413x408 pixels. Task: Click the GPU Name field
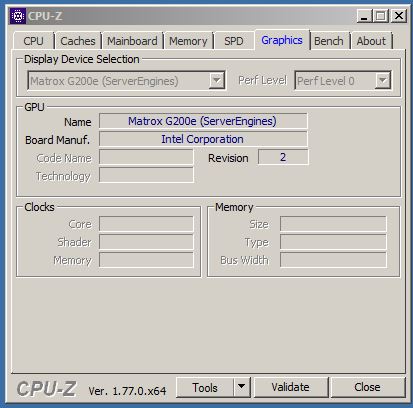click(x=203, y=121)
